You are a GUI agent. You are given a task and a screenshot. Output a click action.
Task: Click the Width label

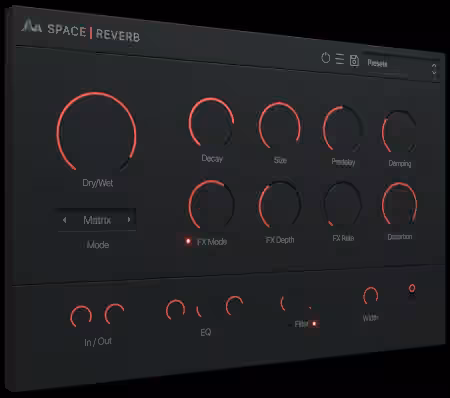(x=370, y=317)
